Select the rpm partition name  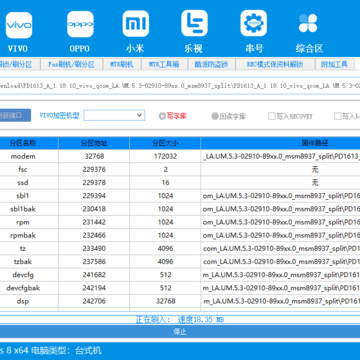[x=23, y=222]
